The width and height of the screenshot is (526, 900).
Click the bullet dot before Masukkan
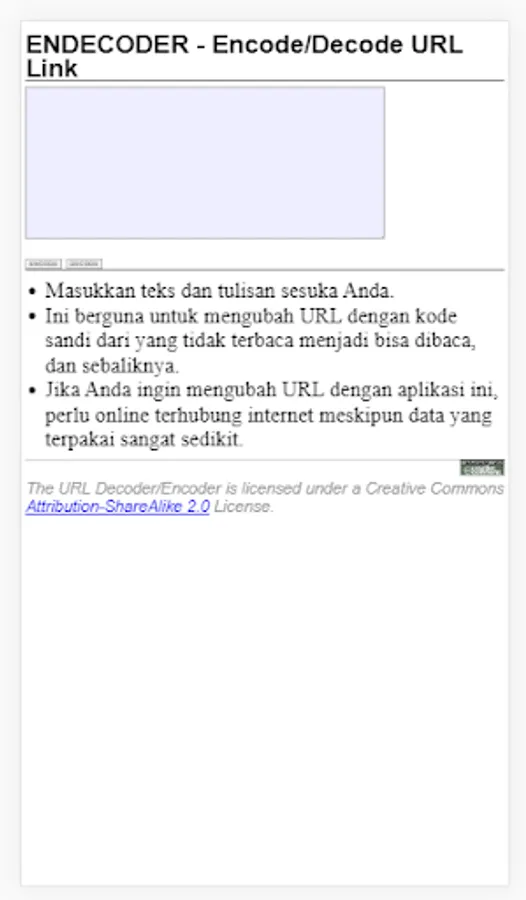(x=32, y=292)
